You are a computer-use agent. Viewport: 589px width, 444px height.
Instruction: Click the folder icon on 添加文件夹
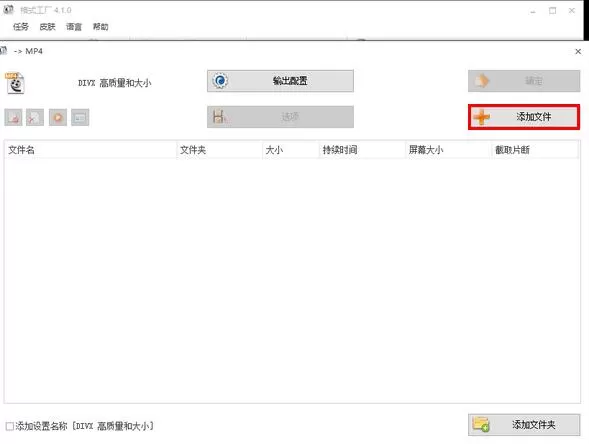pyautogui.click(x=481, y=424)
